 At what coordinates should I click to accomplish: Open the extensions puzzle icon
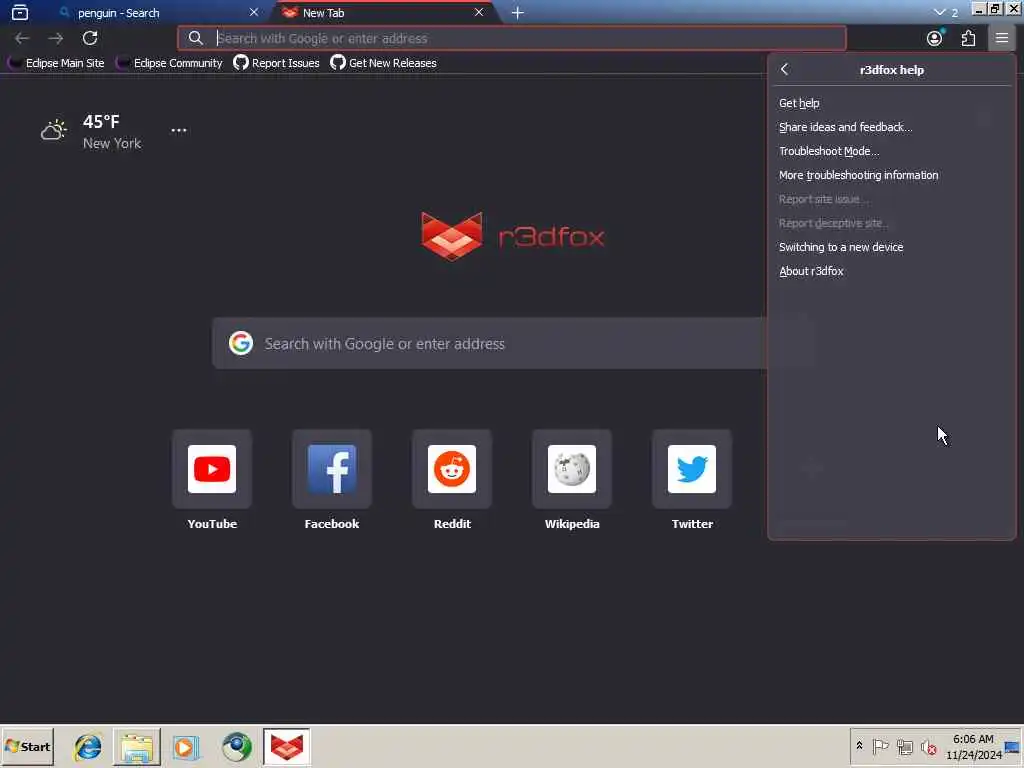pyautogui.click(x=968, y=38)
